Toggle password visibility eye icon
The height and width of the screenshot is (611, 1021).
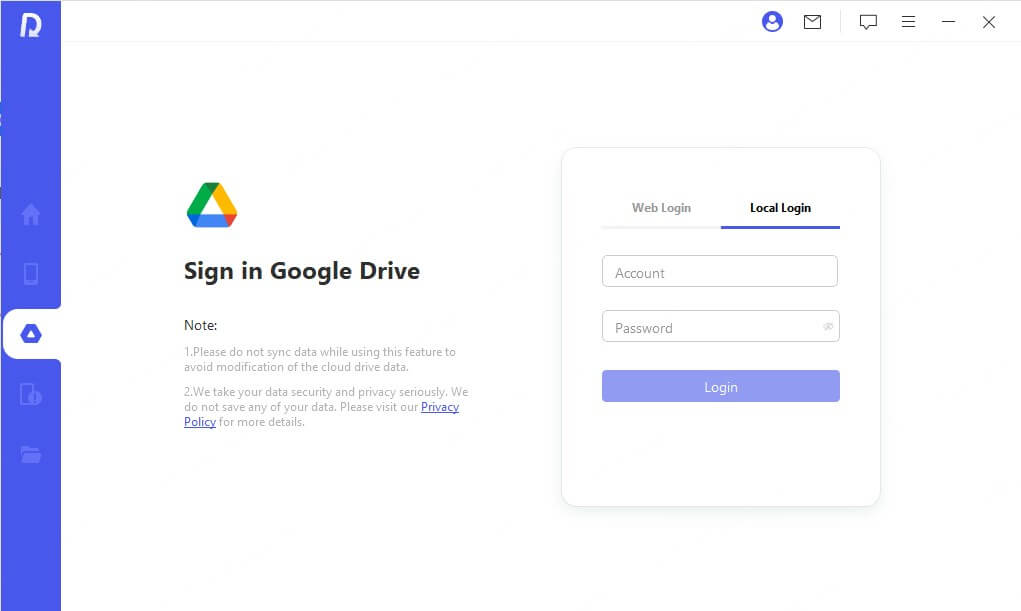click(828, 327)
